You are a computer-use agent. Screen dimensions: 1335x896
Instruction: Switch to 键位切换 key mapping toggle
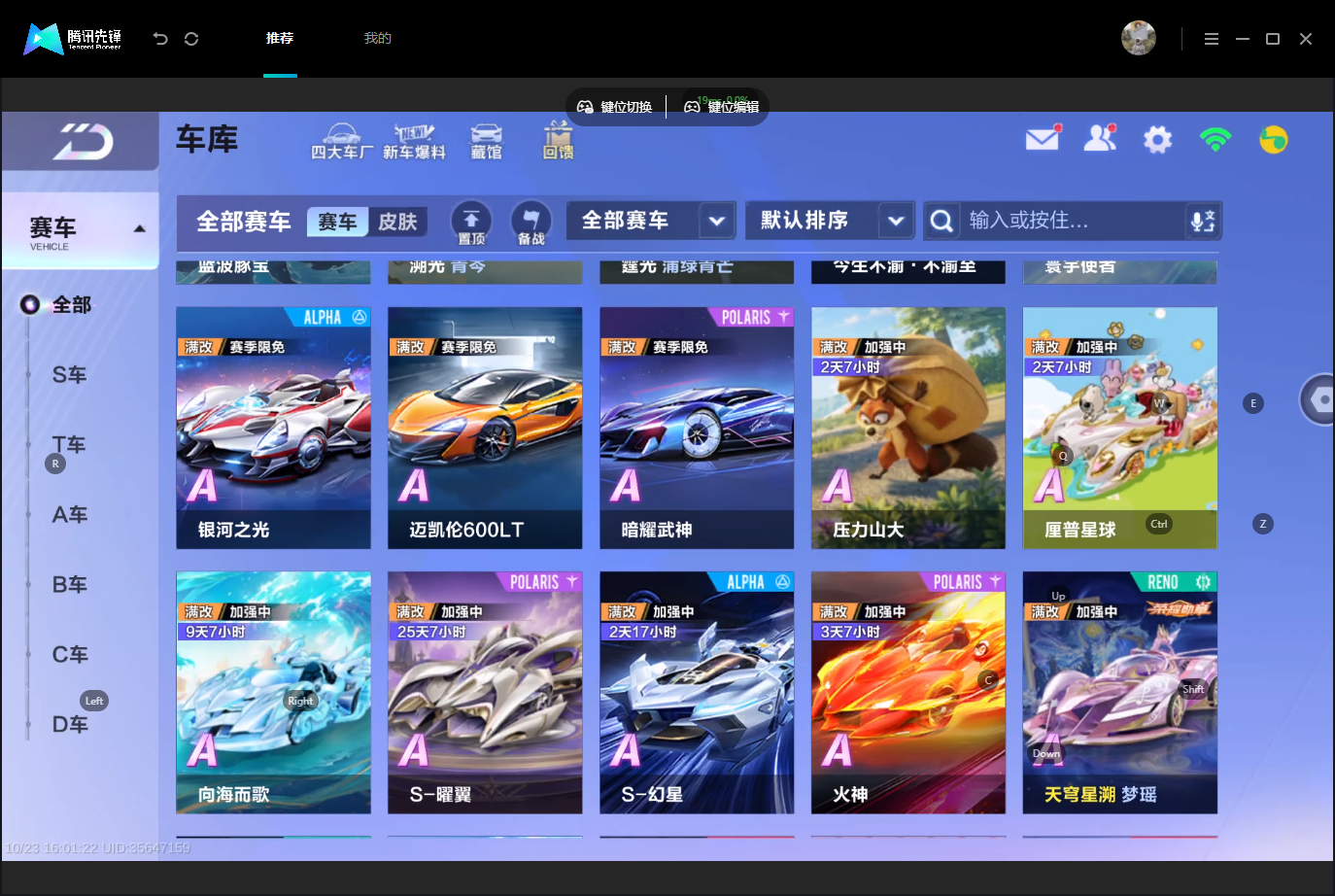tap(615, 107)
